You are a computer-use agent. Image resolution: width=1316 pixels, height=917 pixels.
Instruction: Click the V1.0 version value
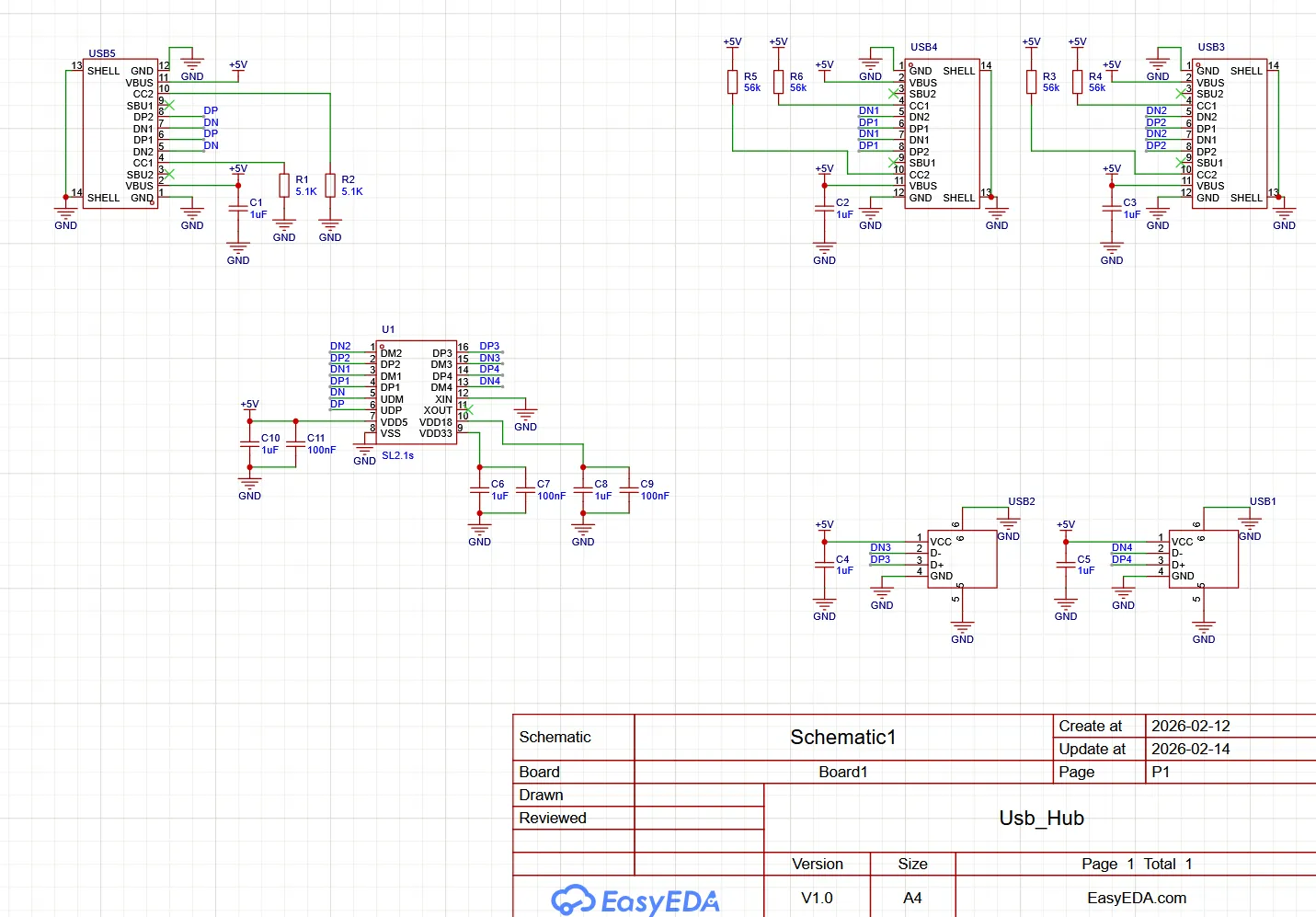pos(817,898)
